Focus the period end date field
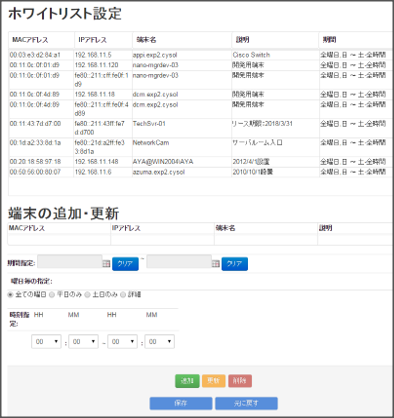 (x=179, y=262)
